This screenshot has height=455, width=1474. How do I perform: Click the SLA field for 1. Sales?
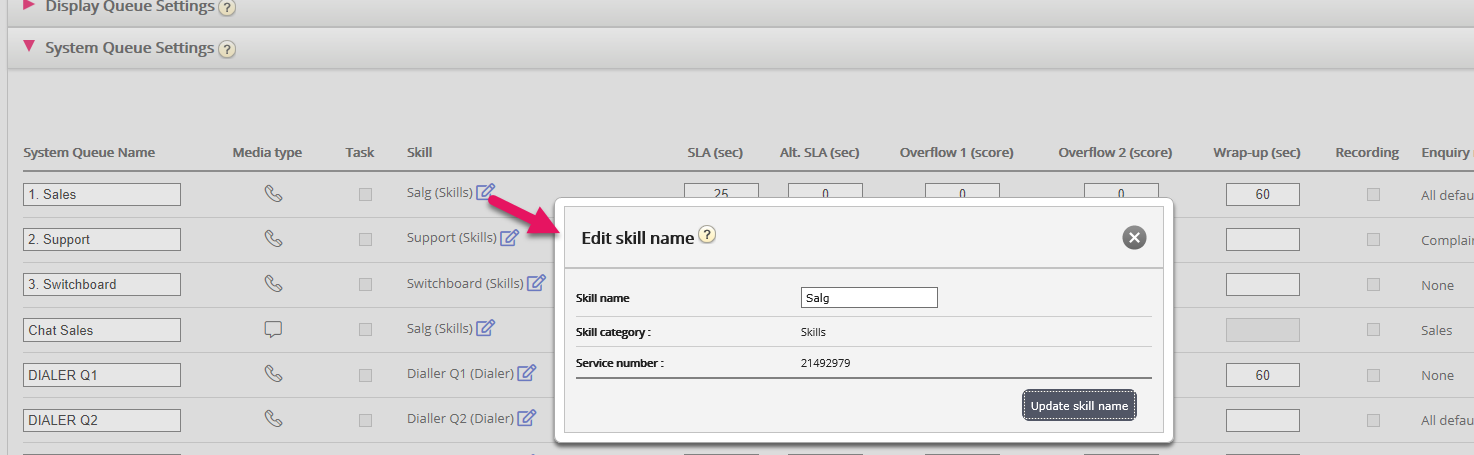tap(721, 194)
